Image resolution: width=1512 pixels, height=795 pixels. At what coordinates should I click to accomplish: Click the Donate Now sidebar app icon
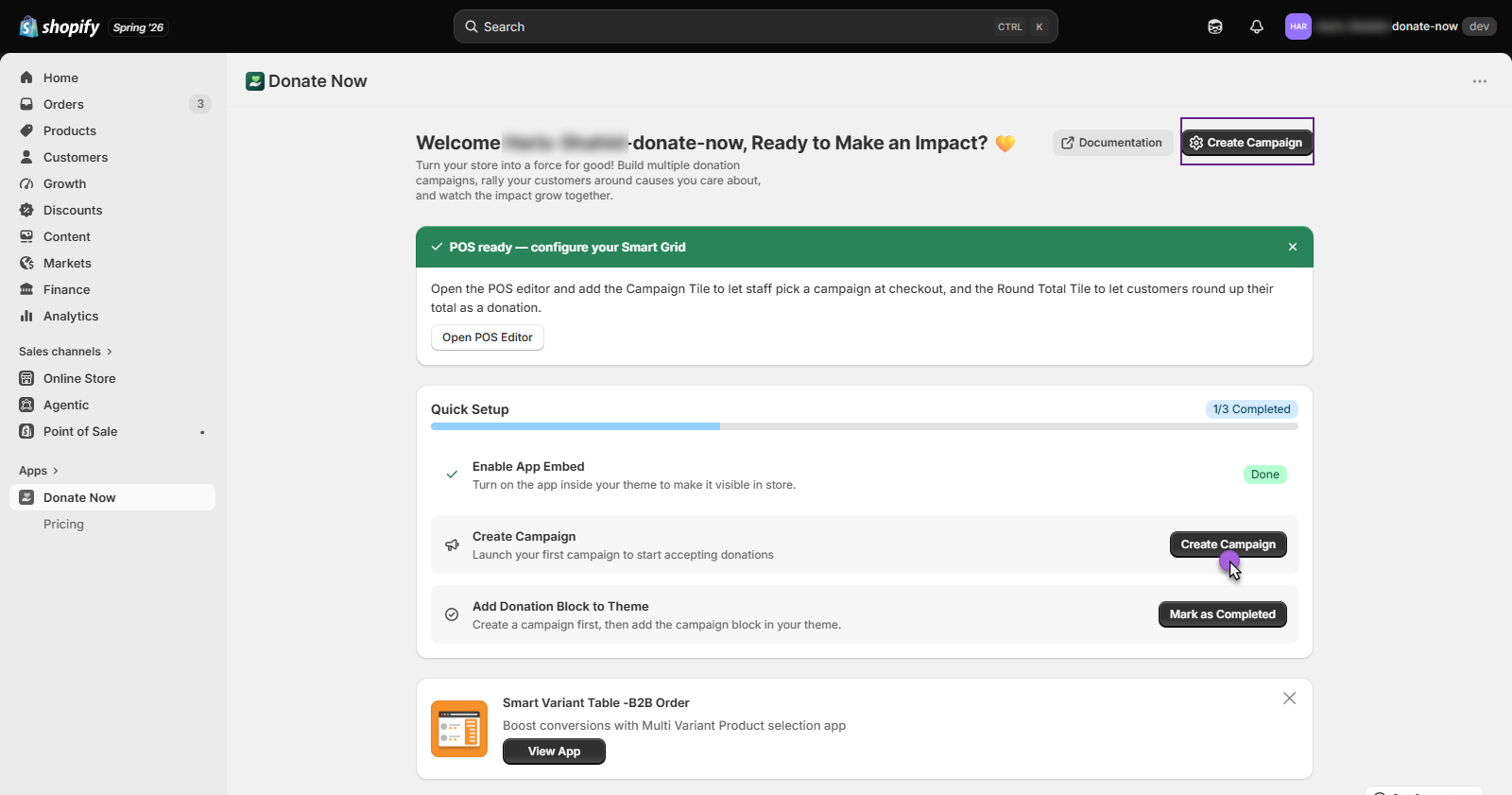[x=26, y=497]
